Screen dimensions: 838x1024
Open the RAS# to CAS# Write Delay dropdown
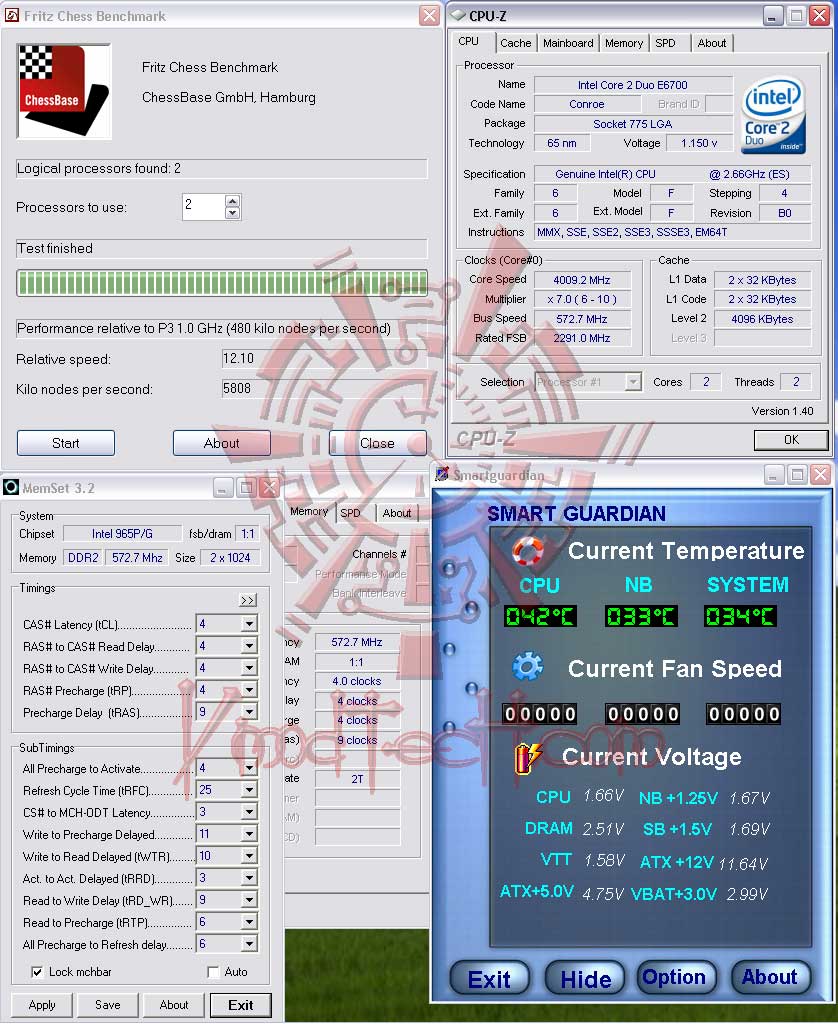(x=250, y=668)
